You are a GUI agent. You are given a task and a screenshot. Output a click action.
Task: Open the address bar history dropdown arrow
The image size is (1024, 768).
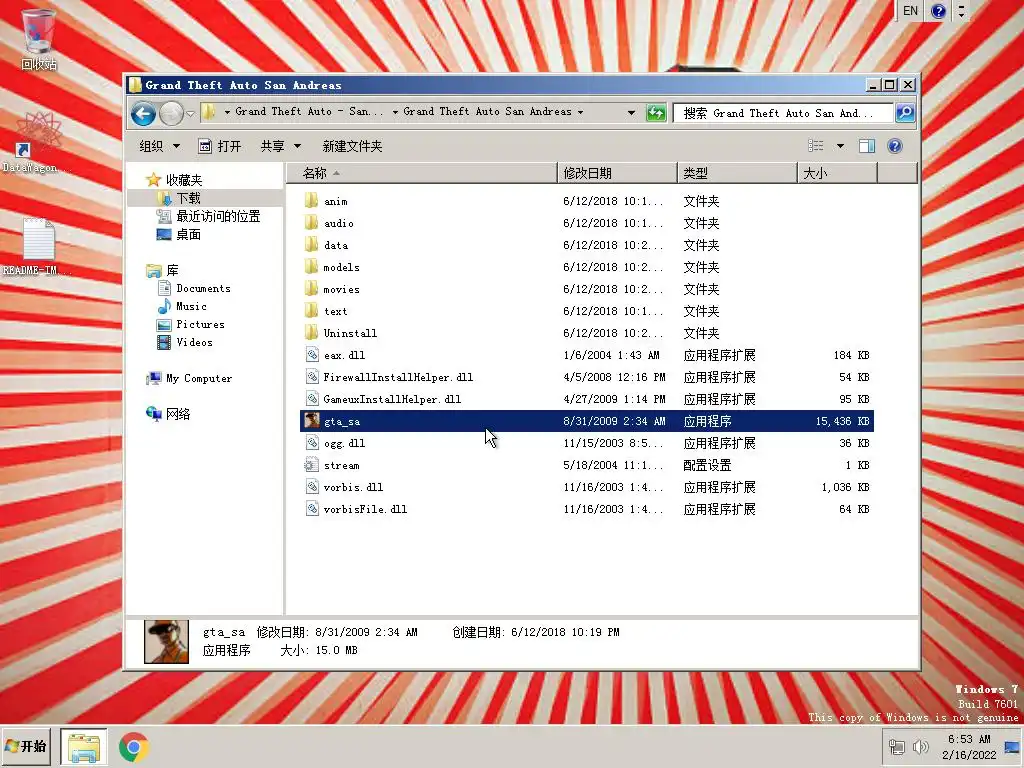[631, 113]
